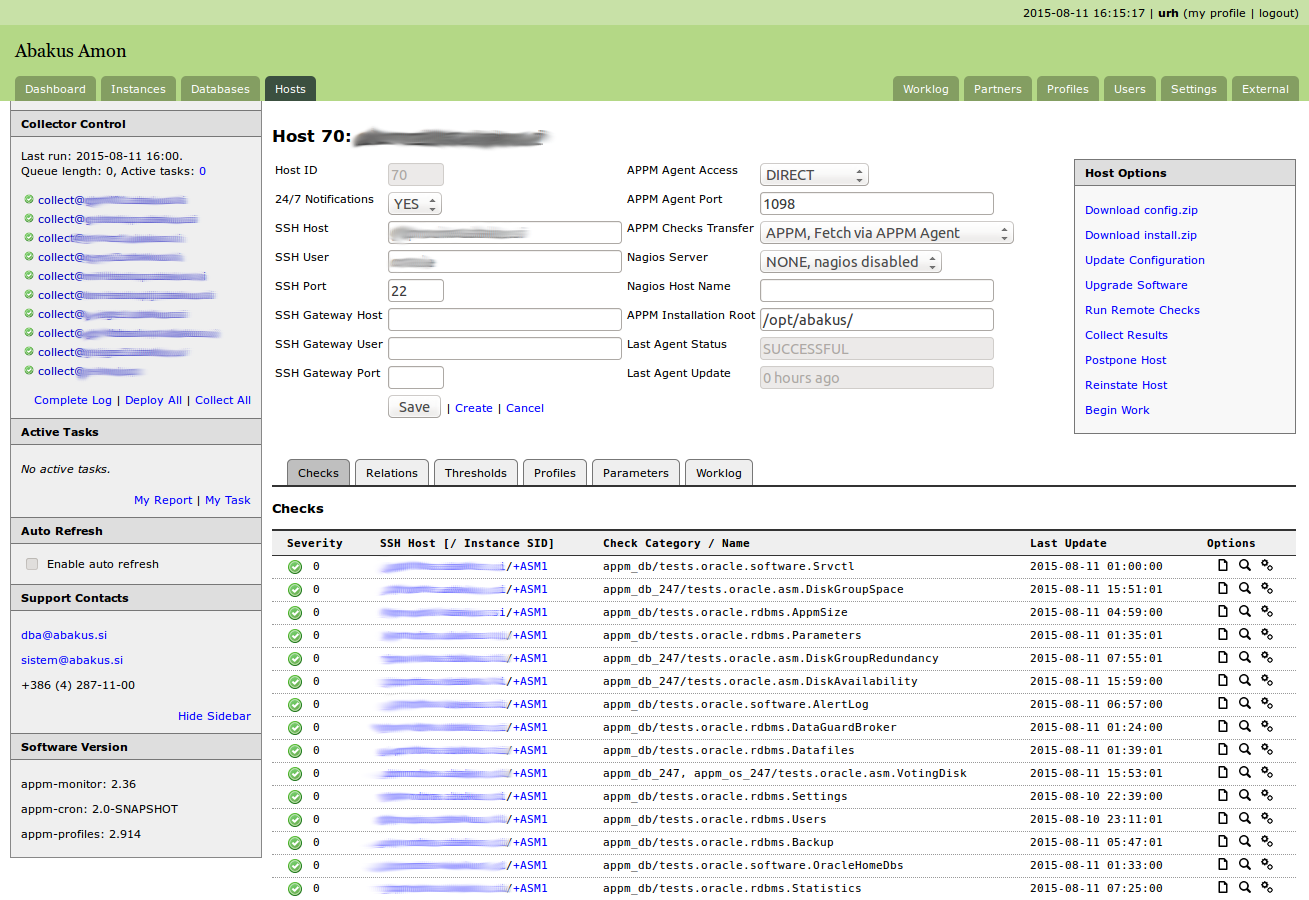Switch to Databases tab
The width and height of the screenshot is (1309, 900).
click(220, 89)
